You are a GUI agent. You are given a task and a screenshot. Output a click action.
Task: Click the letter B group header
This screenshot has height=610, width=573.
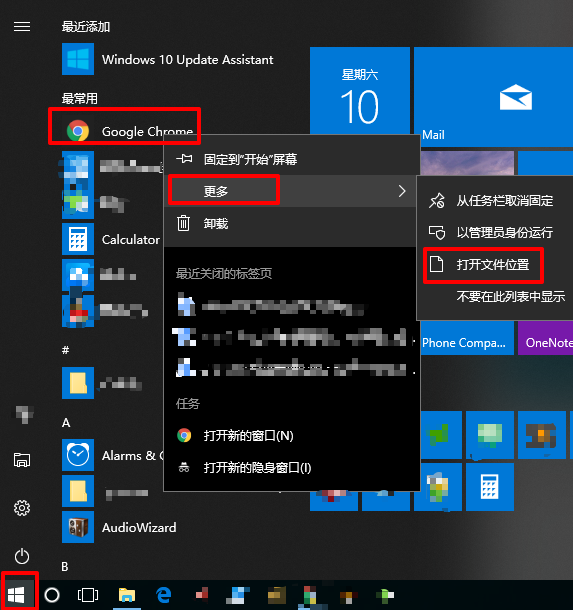(x=65, y=566)
